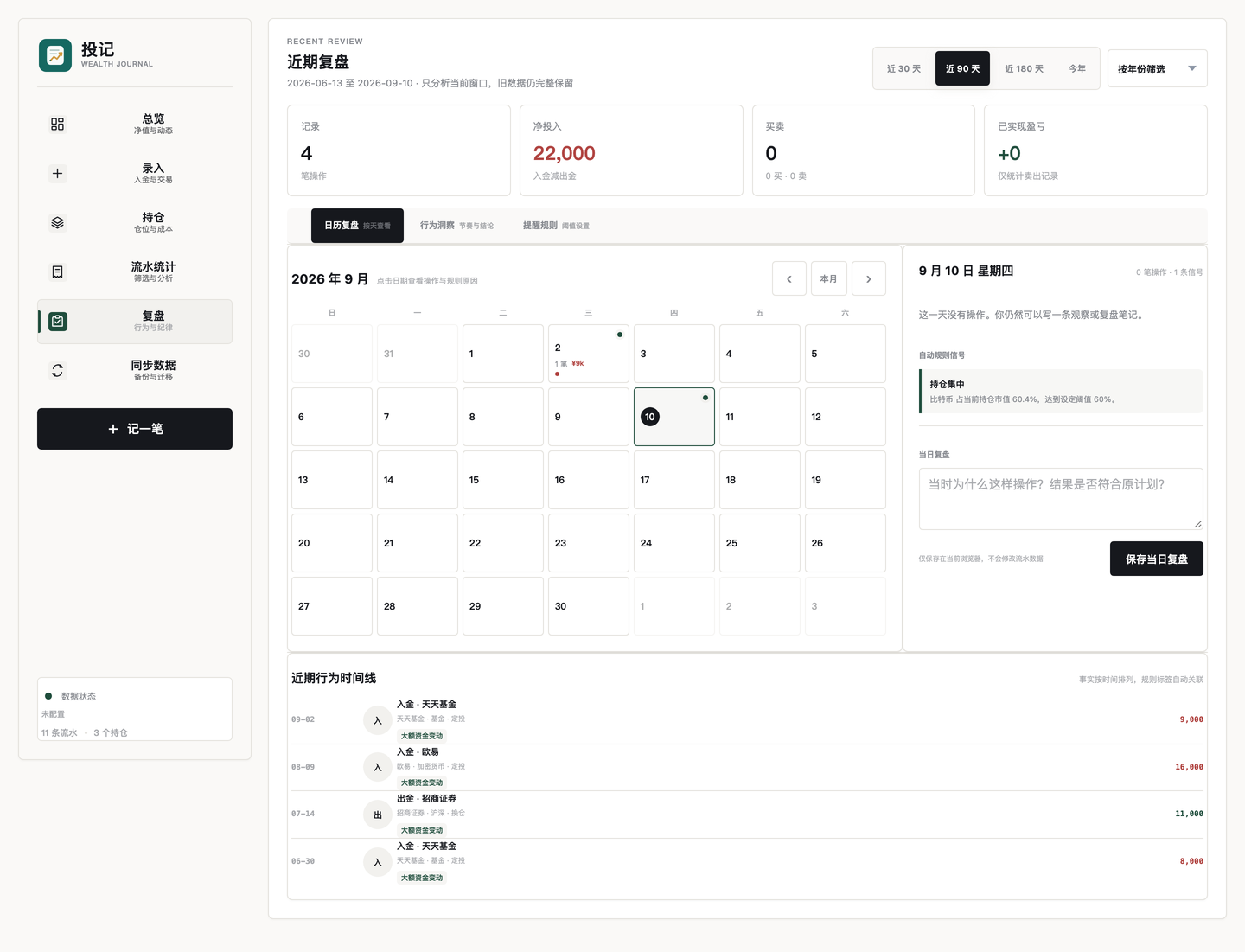
Task: Select September 15 on the calendar
Action: point(503,480)
